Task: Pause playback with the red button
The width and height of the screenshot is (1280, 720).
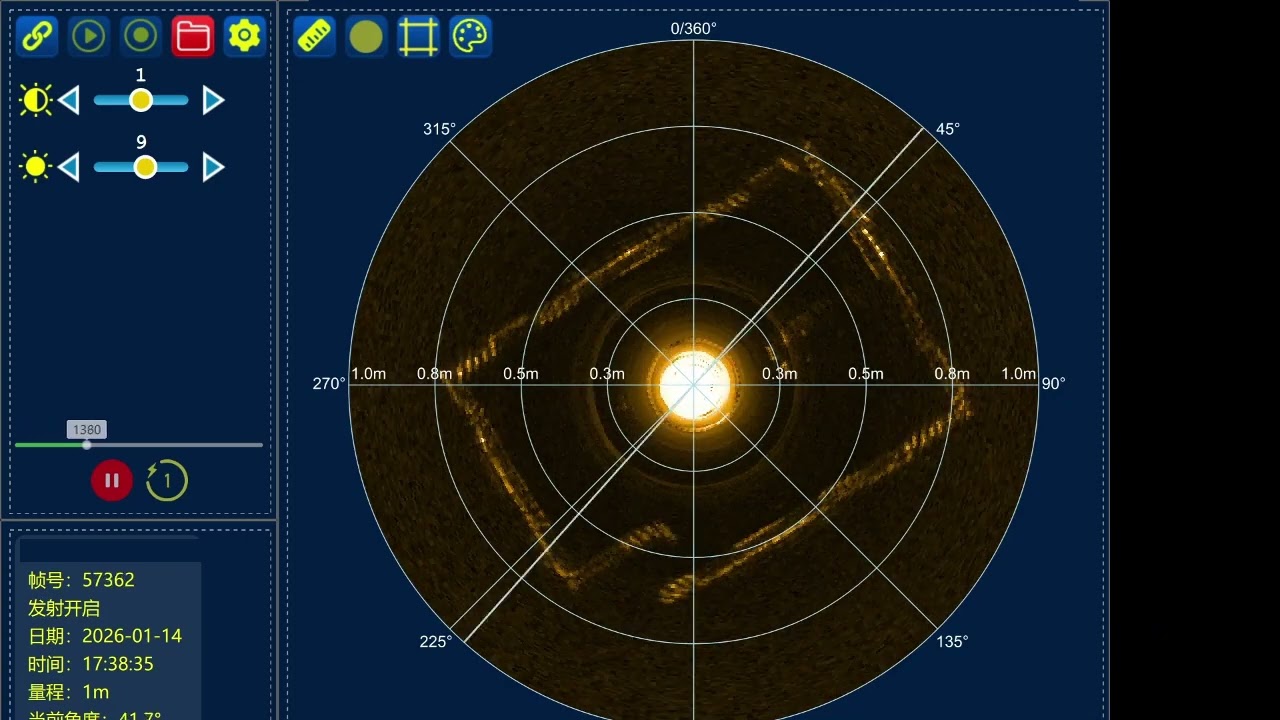Action: click(112, 480)
